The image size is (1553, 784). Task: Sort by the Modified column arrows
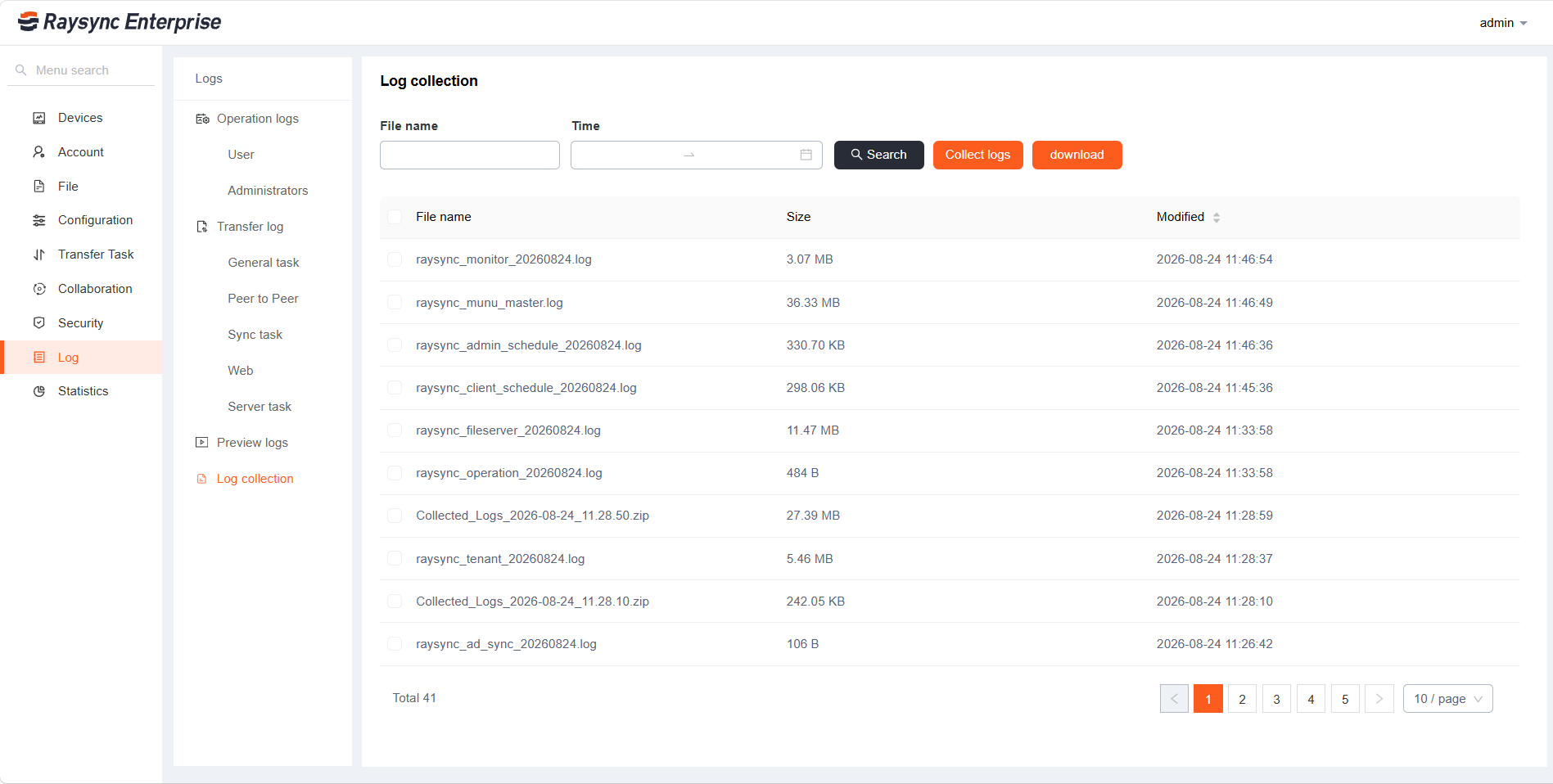pos(1217,218)
